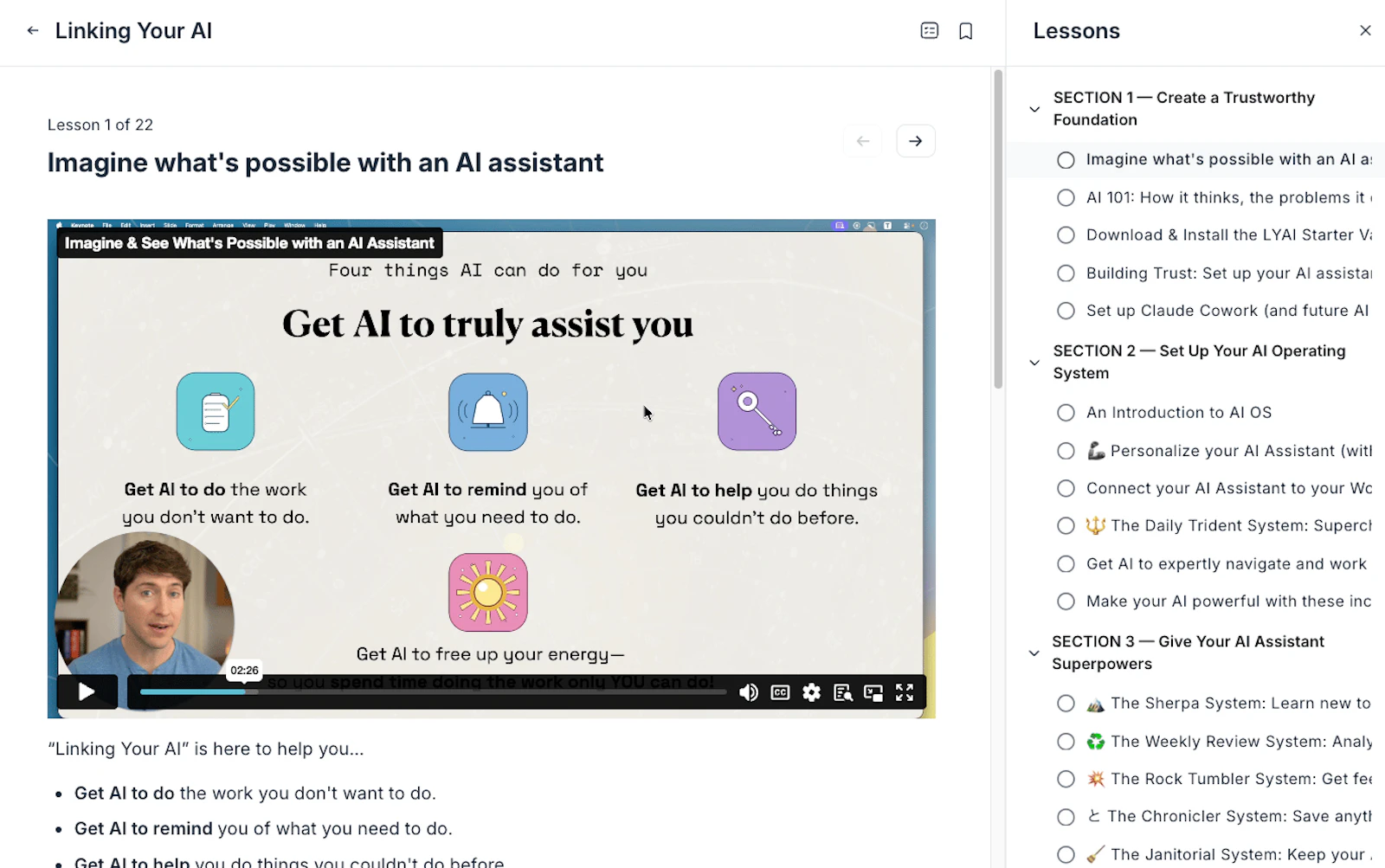Open lesson 'The Weekly Review System'
Viewport: 1385px width, 868px height.
tap(1228, 742)
